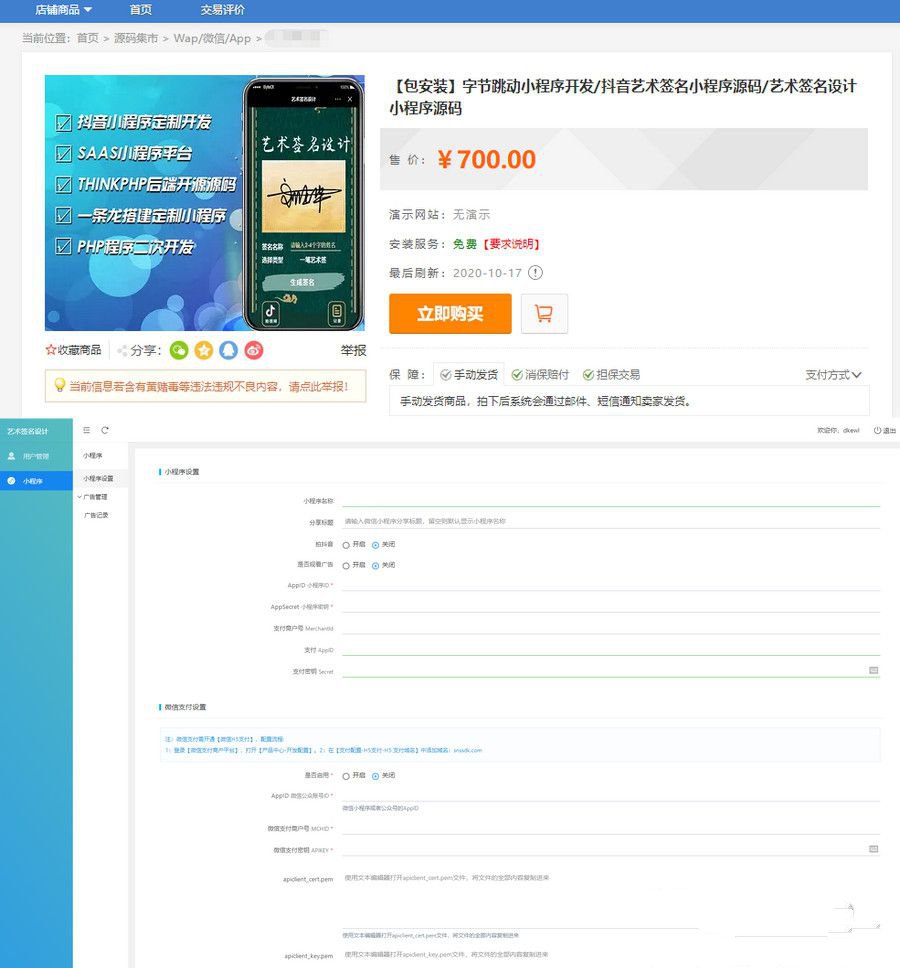Share to Qzone via yellow star icon
This screenshot has height=968, width=900.
(x=204, y=351)
